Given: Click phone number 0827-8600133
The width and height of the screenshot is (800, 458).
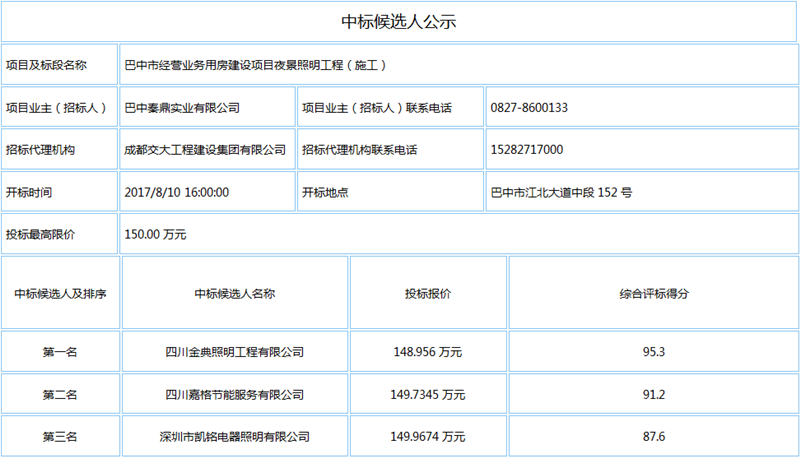Looking at the screenshot, I should (x=529, y=108).
